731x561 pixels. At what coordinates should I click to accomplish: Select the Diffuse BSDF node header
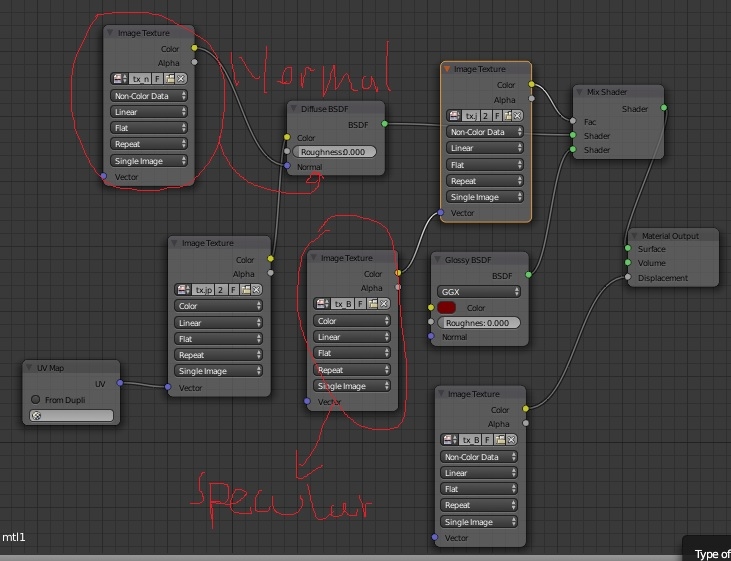(x=336, y=109)
